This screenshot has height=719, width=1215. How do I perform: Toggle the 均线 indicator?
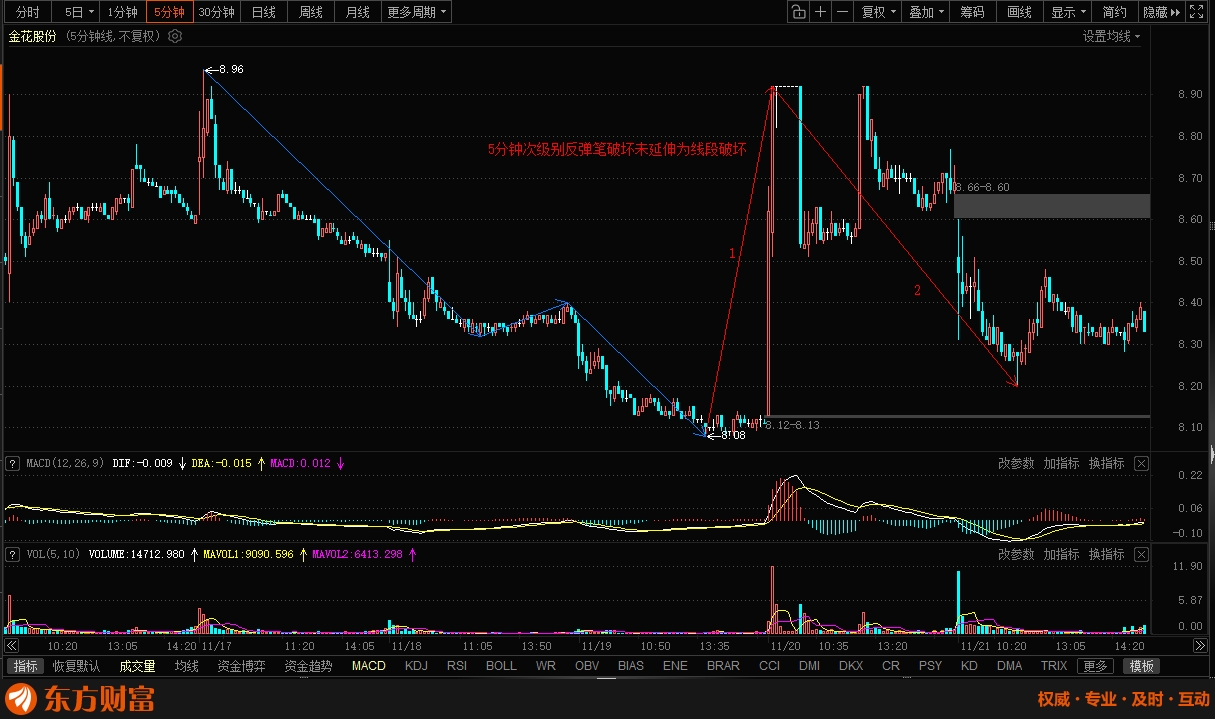[x=187, y=666]
